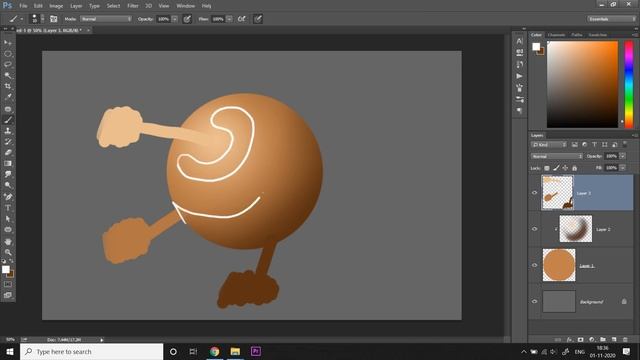Image resolution: width=640 pixels, height=360 pixels.
Task: Open the Filter menu
Action: pos(133,6)
